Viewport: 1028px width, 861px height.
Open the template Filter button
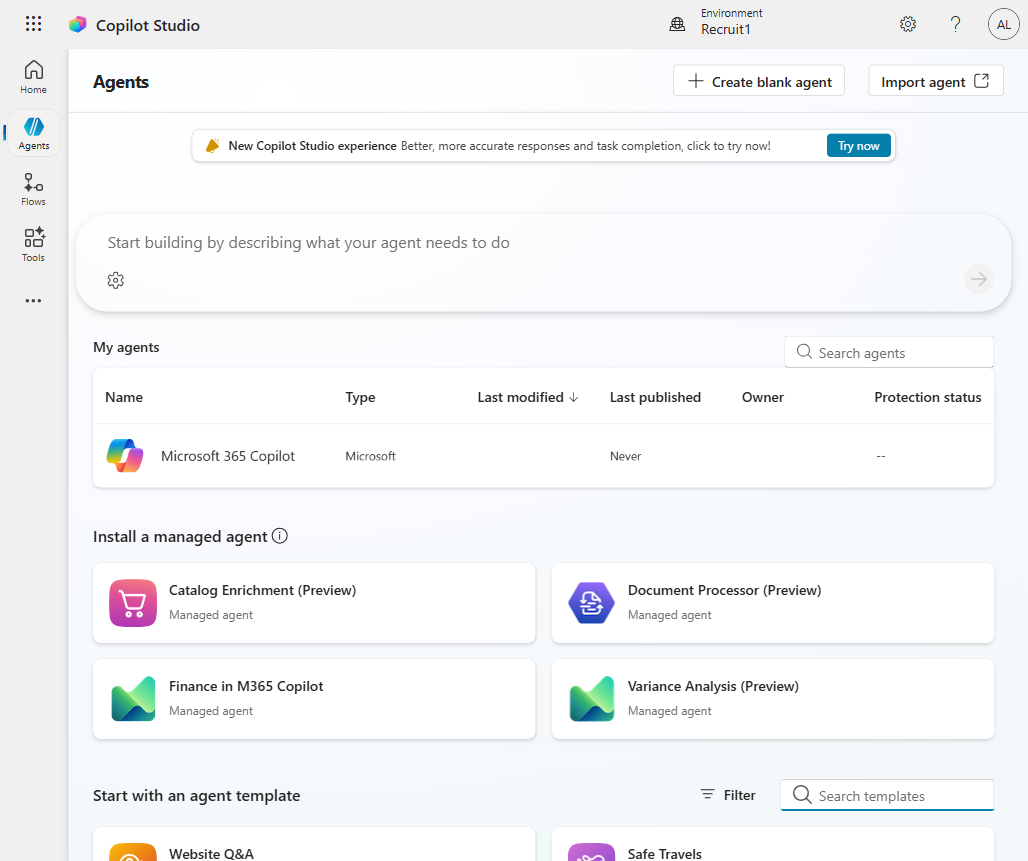[x=728, y=795]
